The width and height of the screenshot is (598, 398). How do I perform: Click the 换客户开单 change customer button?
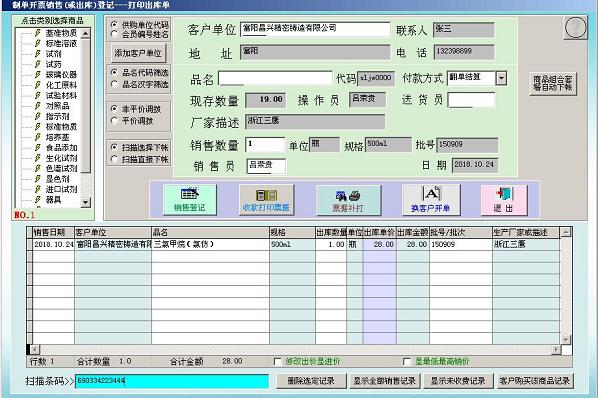click(x=431, y=200)
